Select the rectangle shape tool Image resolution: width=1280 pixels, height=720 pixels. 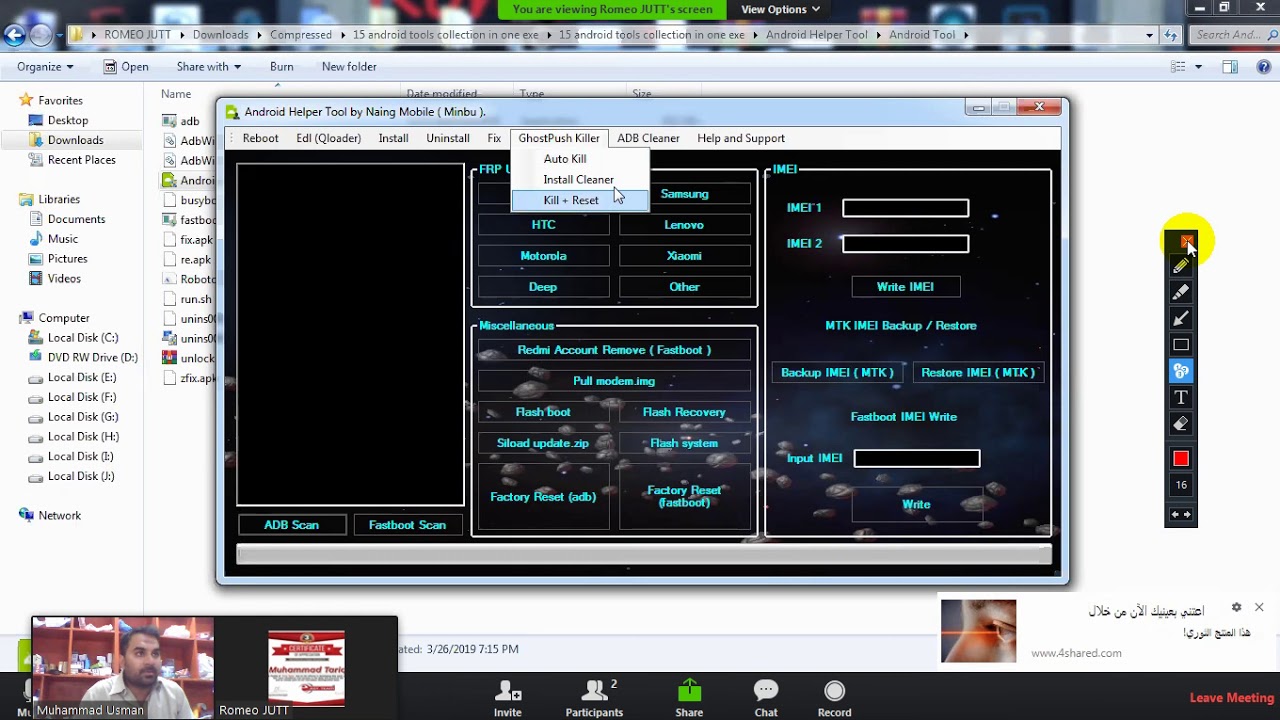(x=1181, y=345)
